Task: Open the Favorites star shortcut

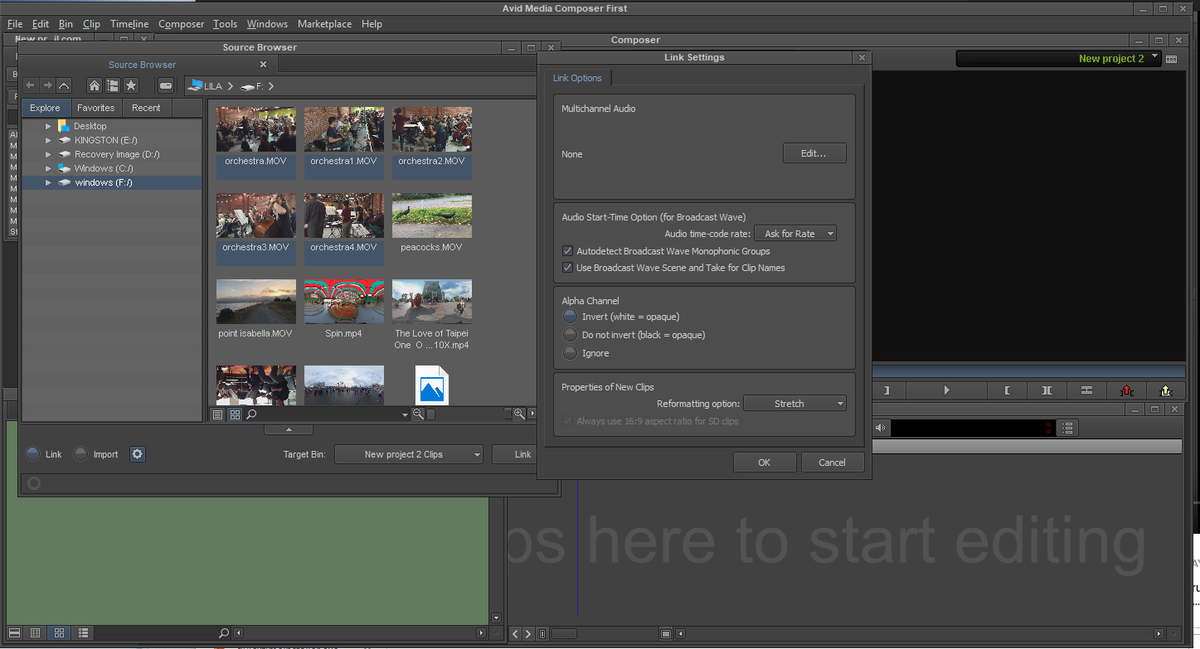Action: pyautogui.click(x=131, y=85)
